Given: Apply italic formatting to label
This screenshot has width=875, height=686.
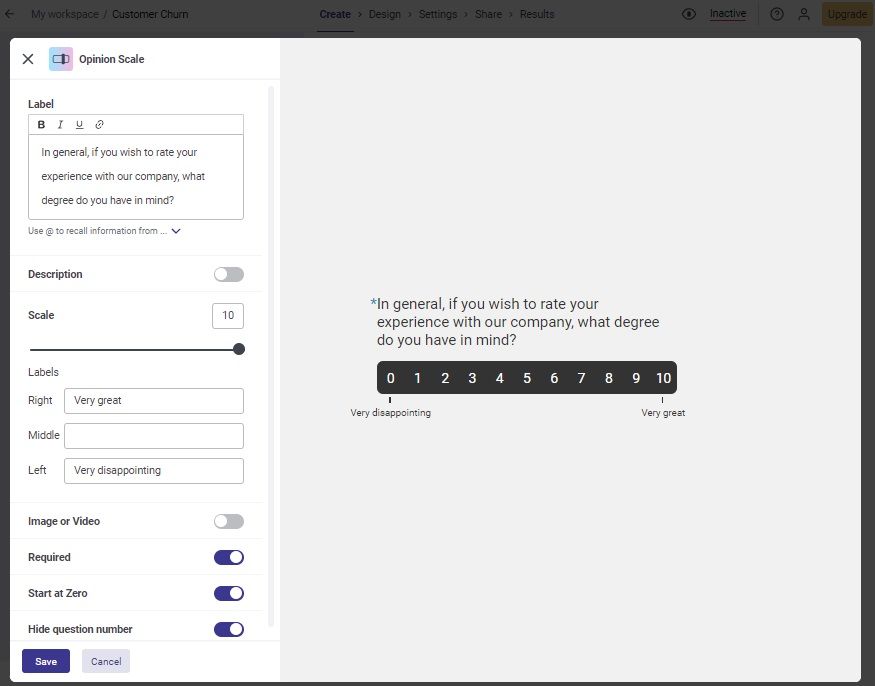Looking at the screenshot, I should tap(60, 124).
